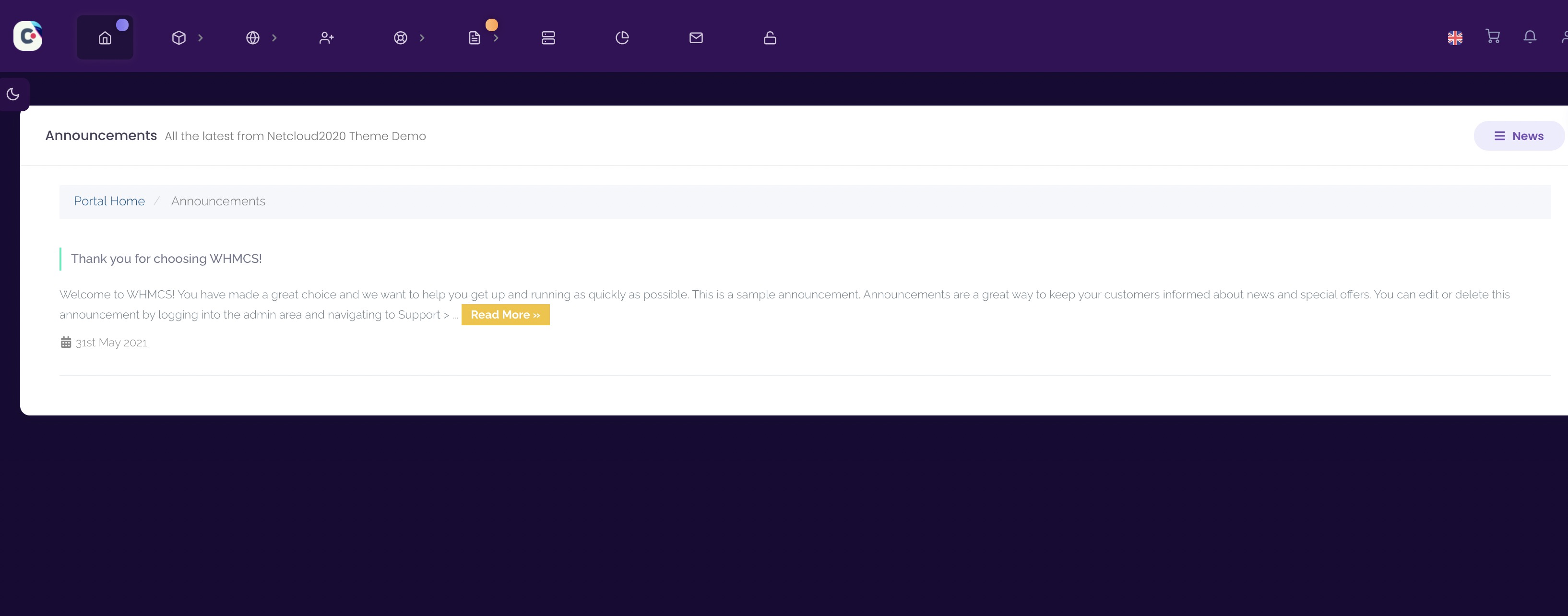Click the site logo in the top bar

coord(28,36)
